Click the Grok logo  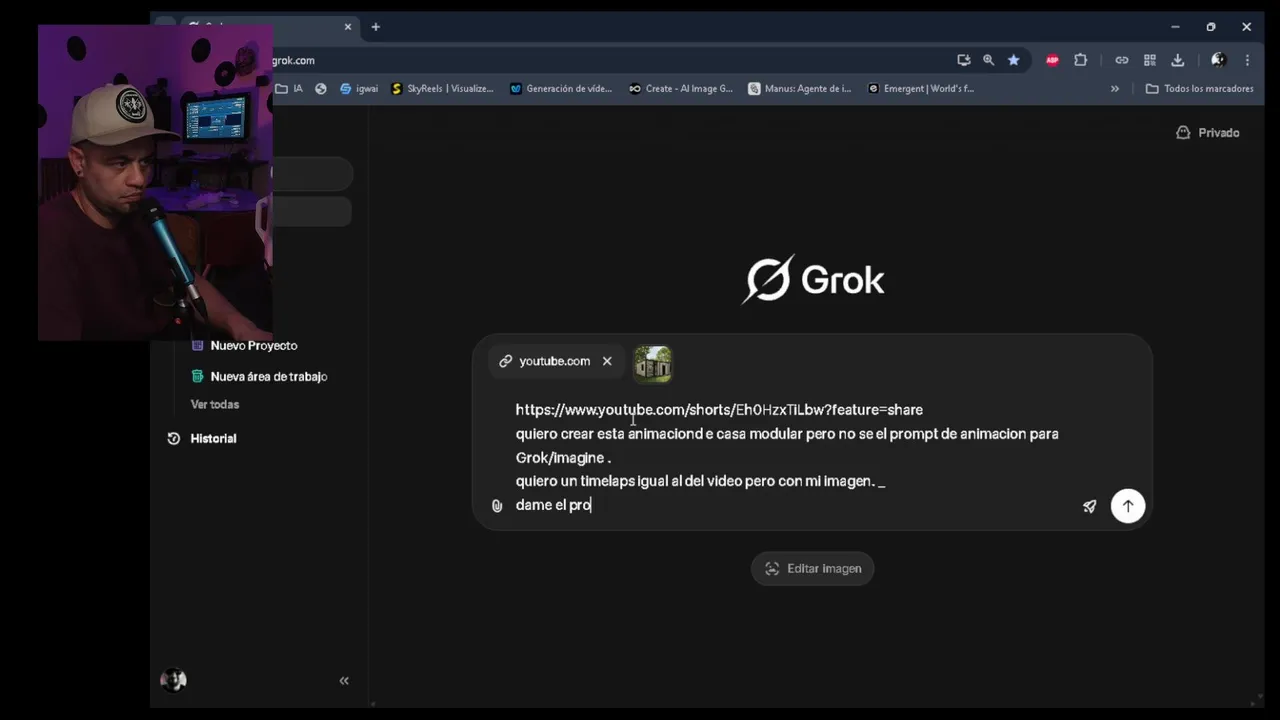pos(813,280)
